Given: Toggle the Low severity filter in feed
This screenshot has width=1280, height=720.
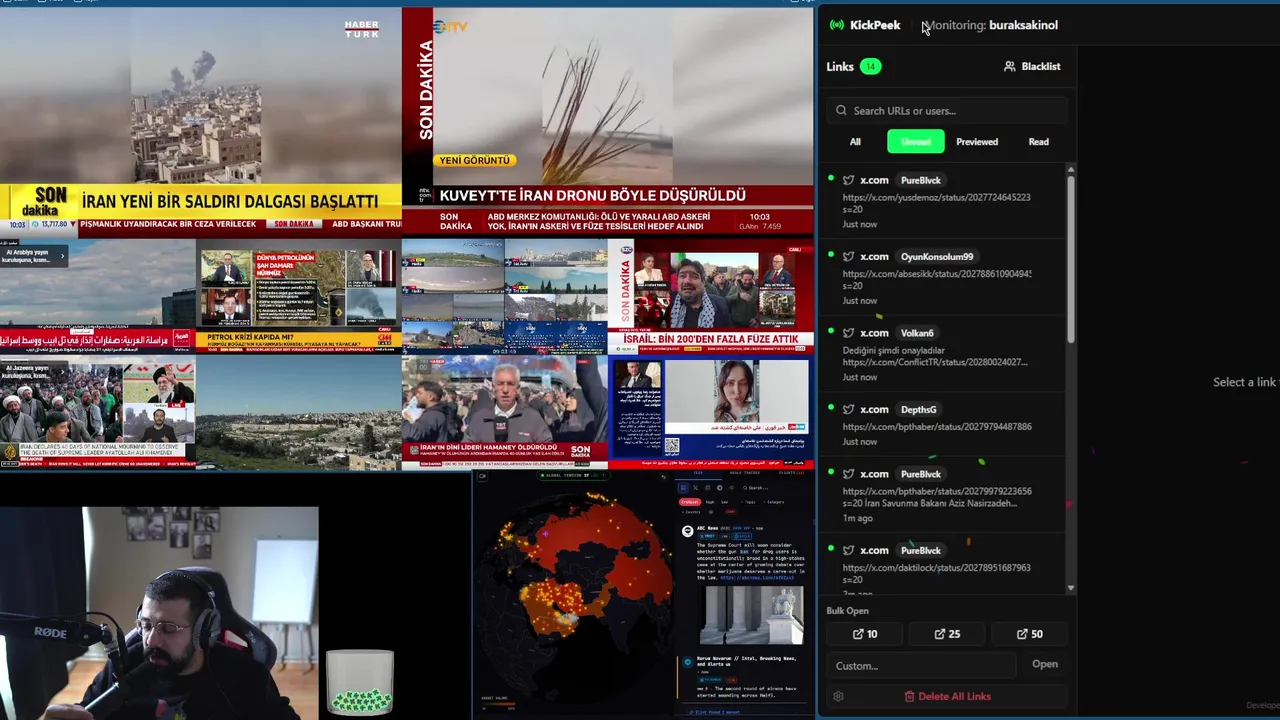Looking at the screenshot, I should click(724, 502).
